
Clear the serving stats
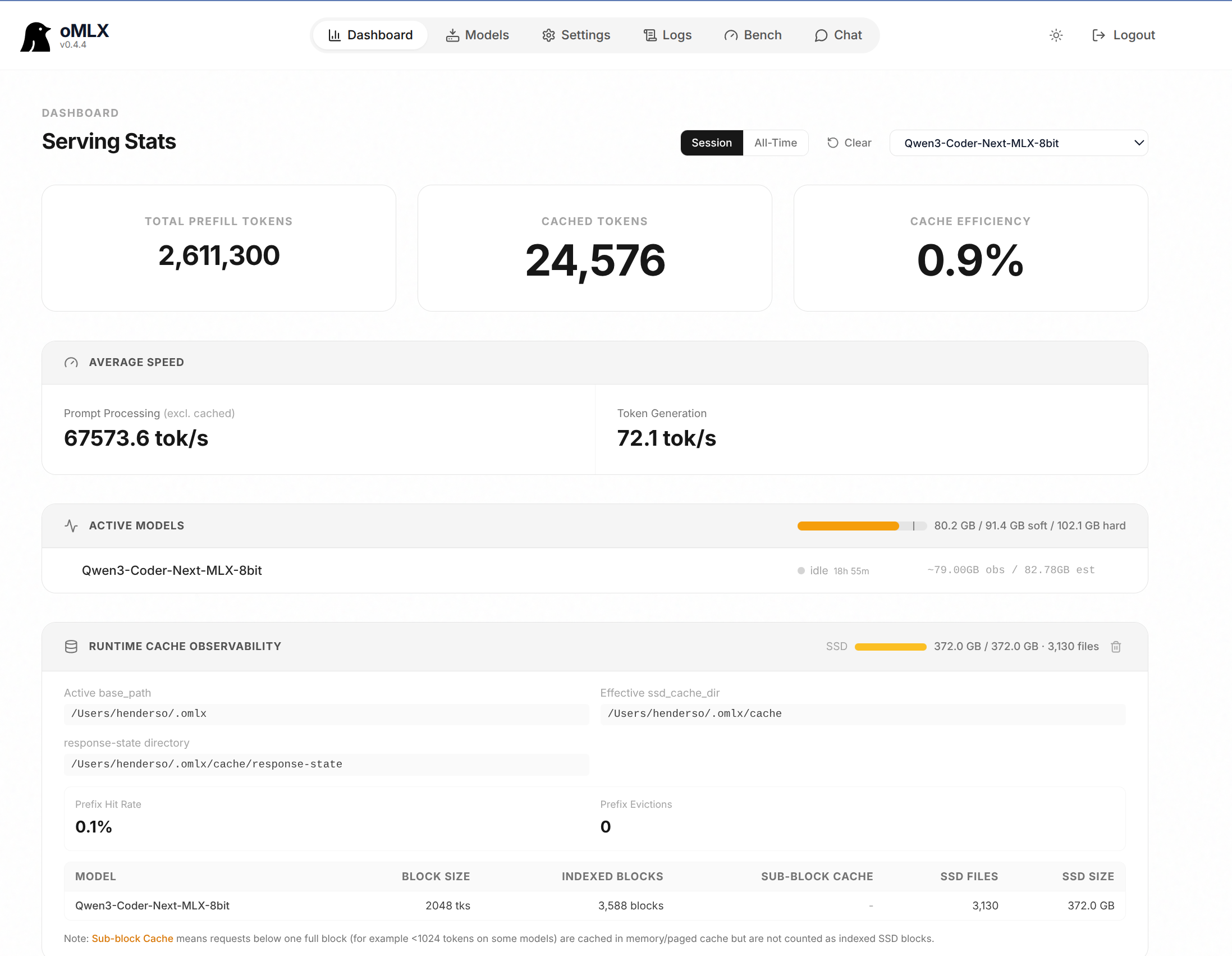849,143
